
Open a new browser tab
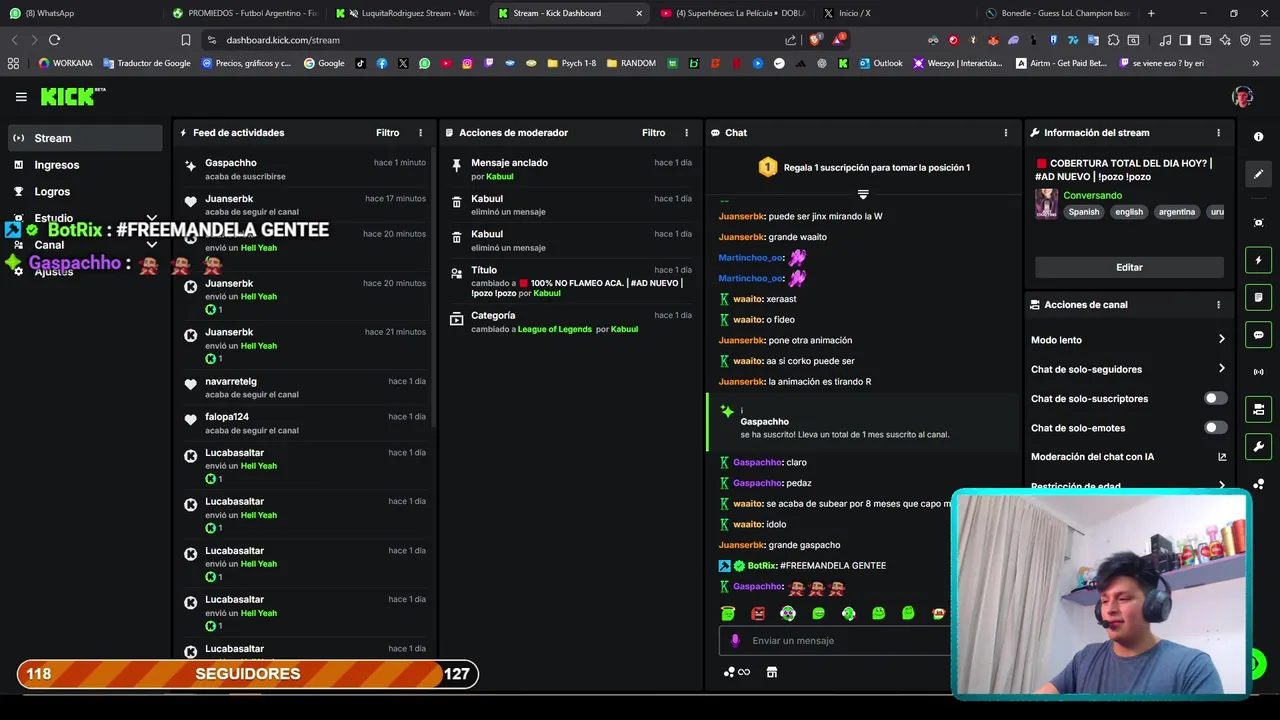point(1151,13)
